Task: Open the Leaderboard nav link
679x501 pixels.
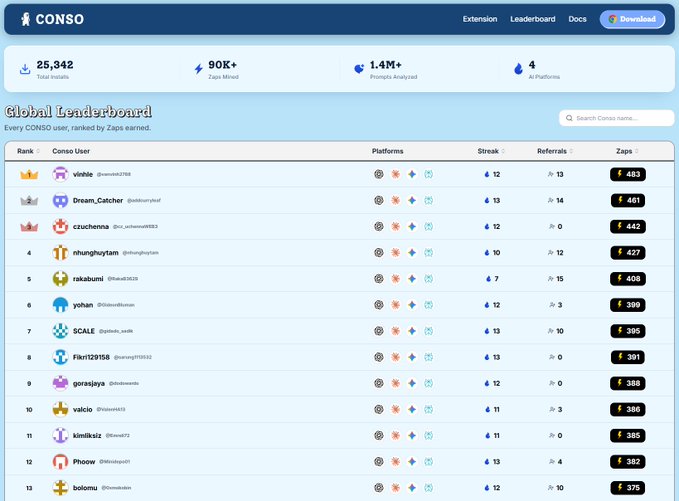Action: coord(533,19)
